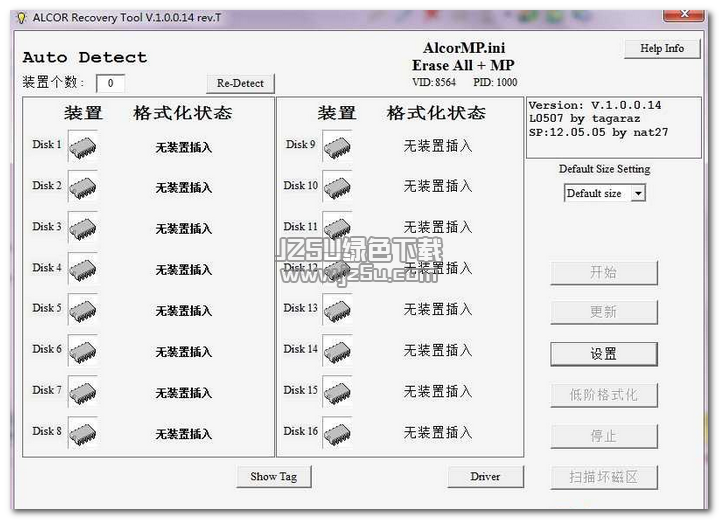
Task: Click the Disk 6 chip icon
Action: pos(83,351)
